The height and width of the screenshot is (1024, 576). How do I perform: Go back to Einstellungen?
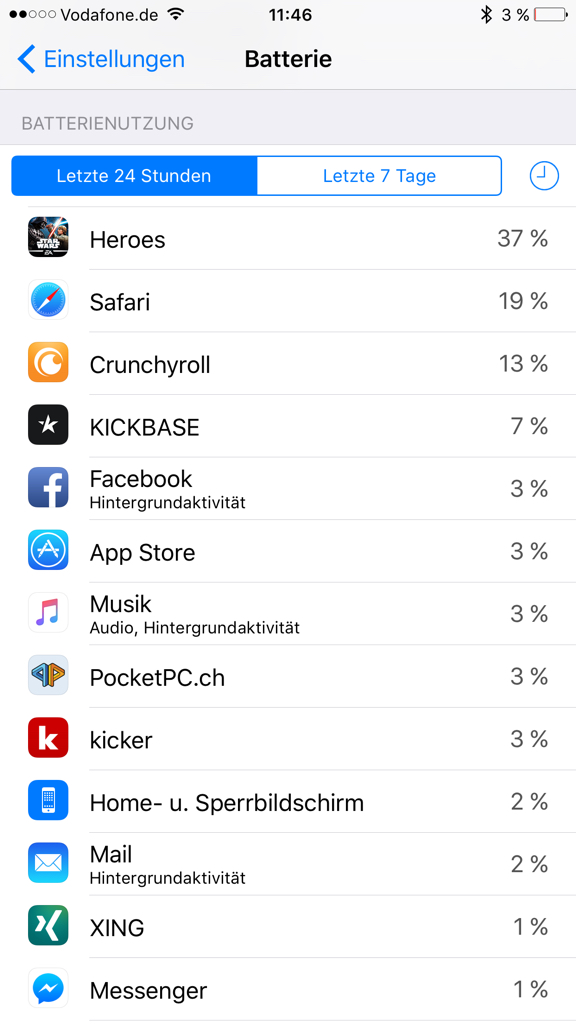click(101, 59)
